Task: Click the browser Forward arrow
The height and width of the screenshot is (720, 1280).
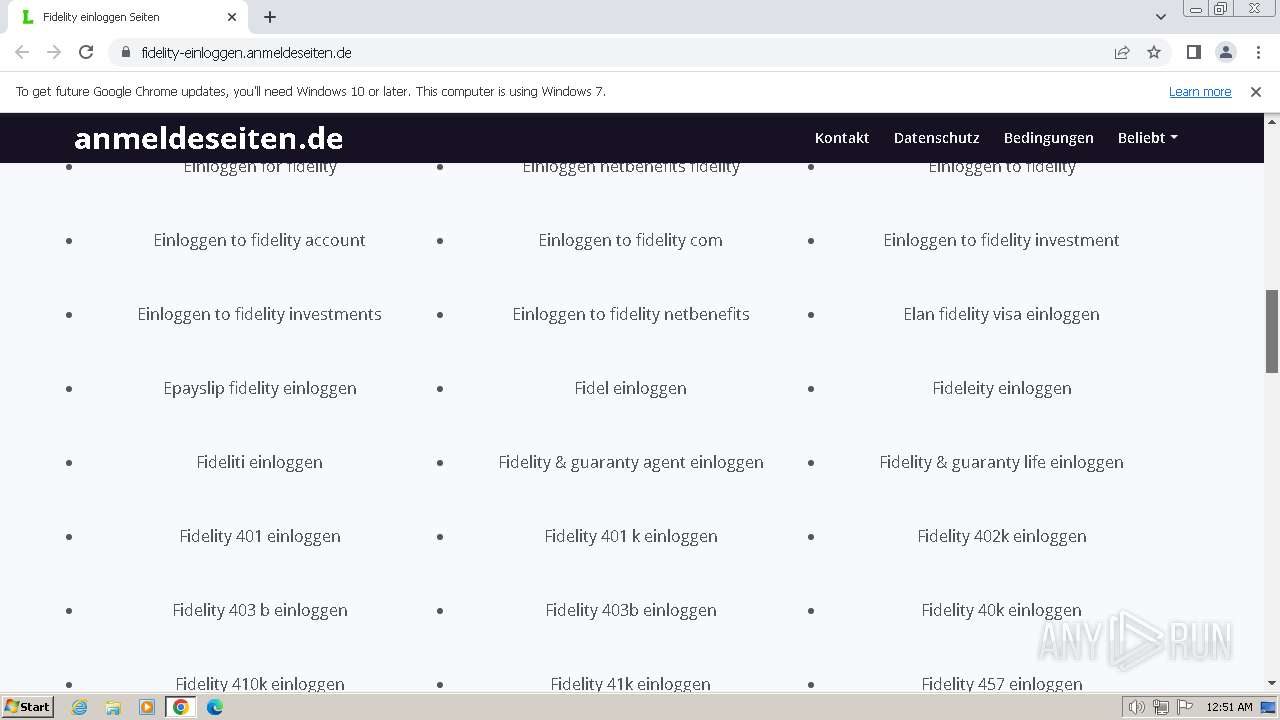Action: 54,52
